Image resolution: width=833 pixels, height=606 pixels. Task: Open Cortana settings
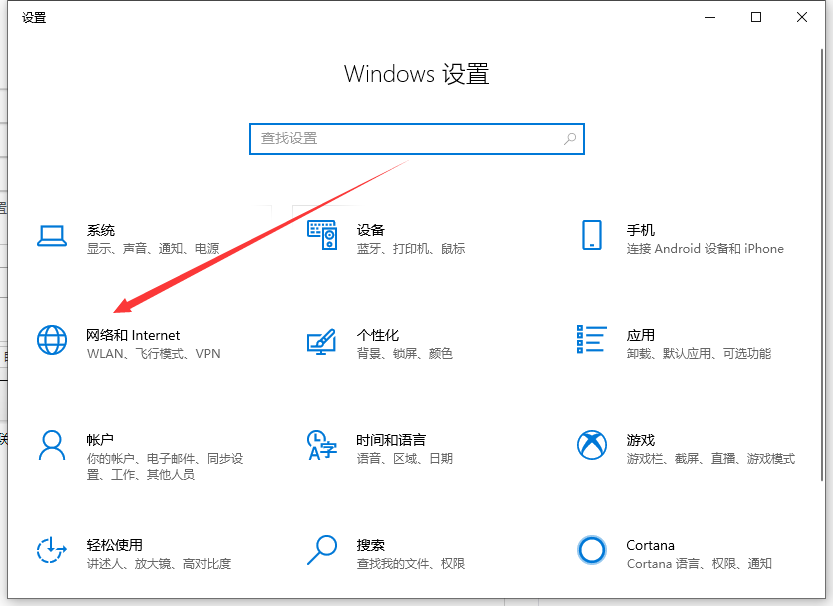click(x=650, y=545)
